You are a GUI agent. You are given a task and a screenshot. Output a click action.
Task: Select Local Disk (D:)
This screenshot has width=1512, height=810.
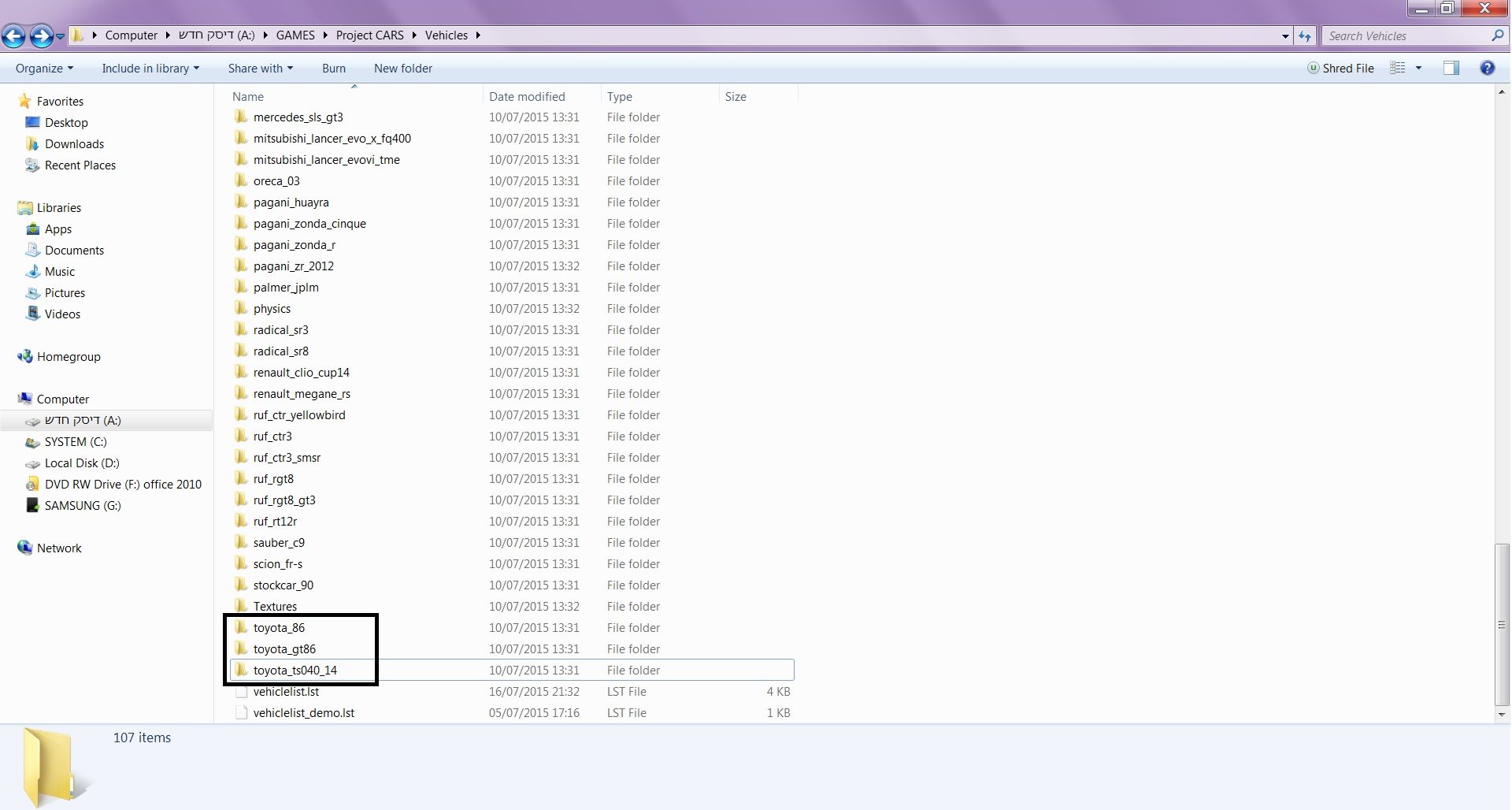[x=82, y=463]
